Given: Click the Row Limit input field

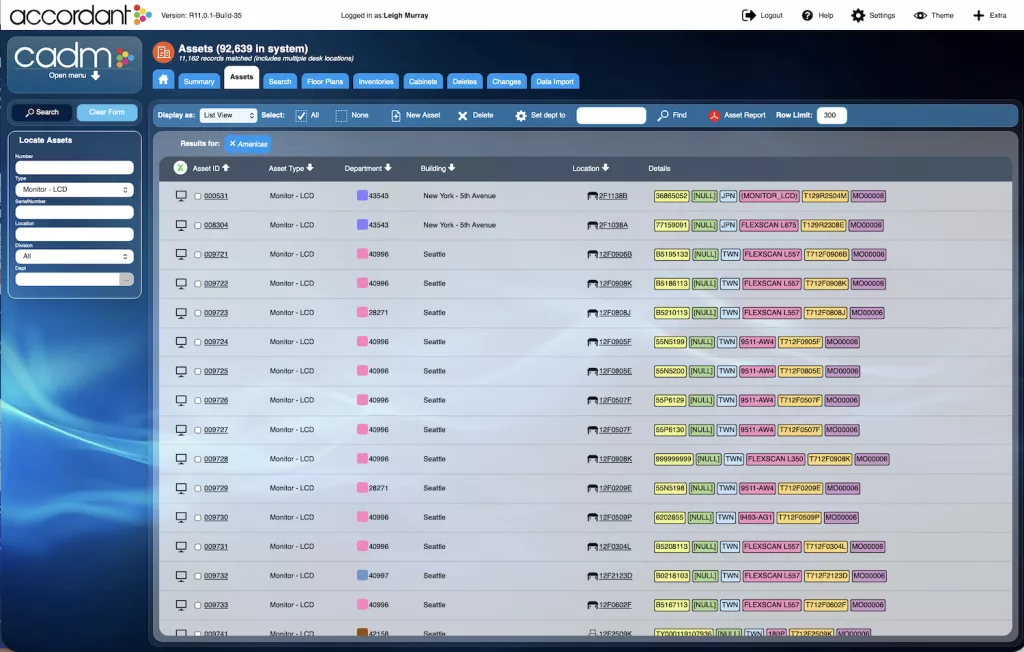Looking at the screenshot, I should tap(831, 116).
